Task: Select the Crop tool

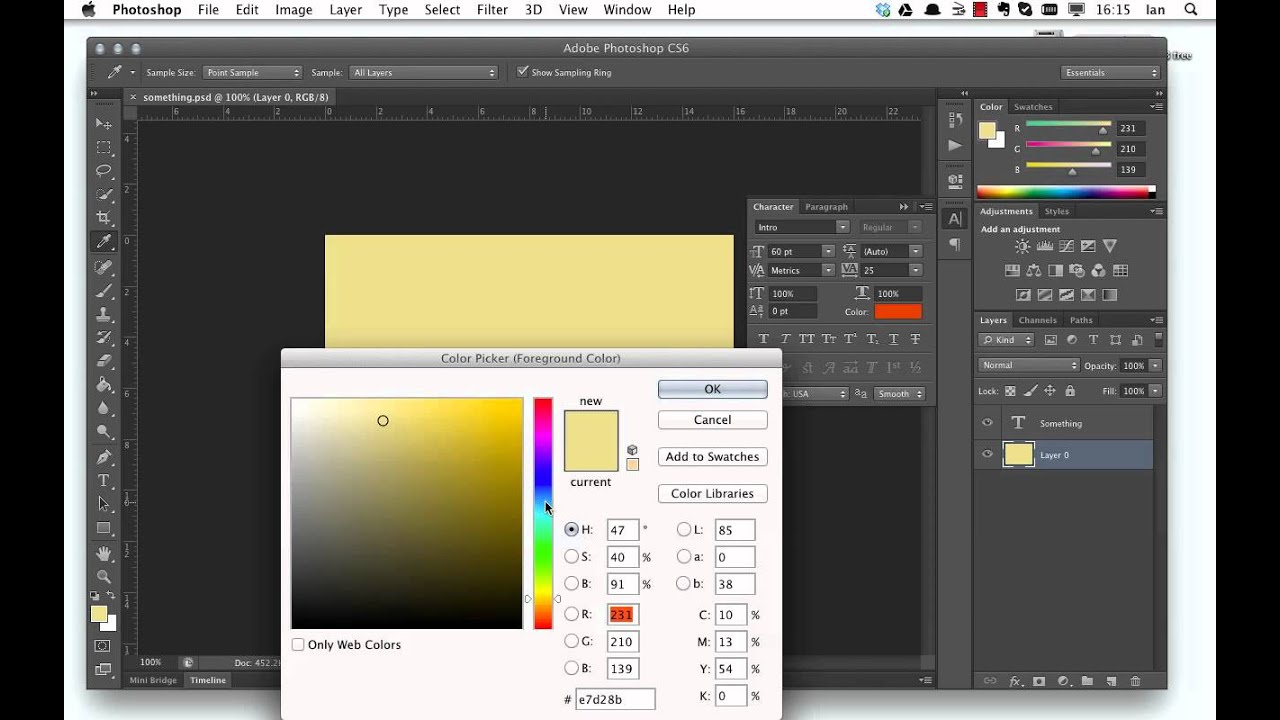Action: point(103,217)
